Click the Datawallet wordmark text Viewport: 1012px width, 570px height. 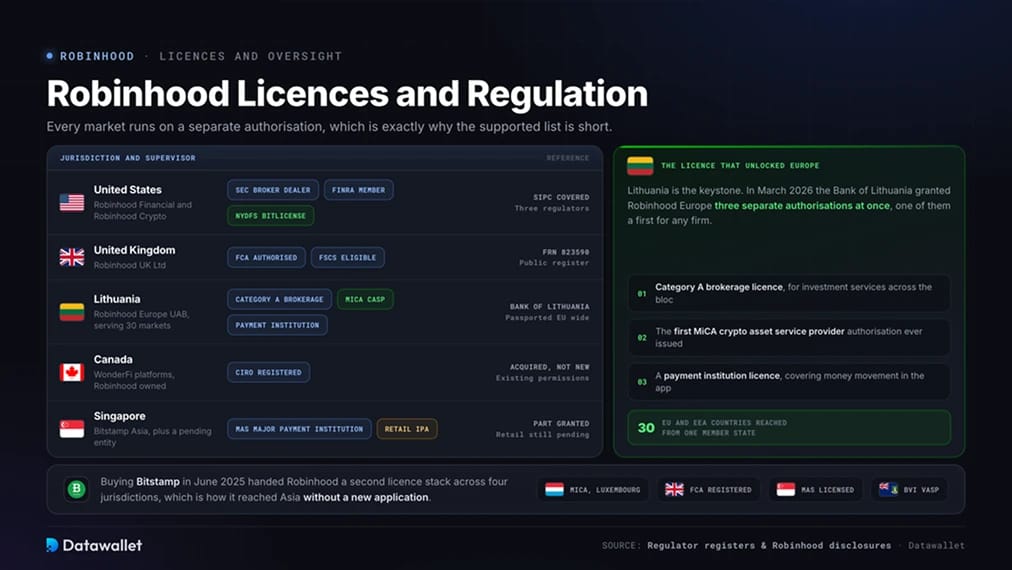102,545
